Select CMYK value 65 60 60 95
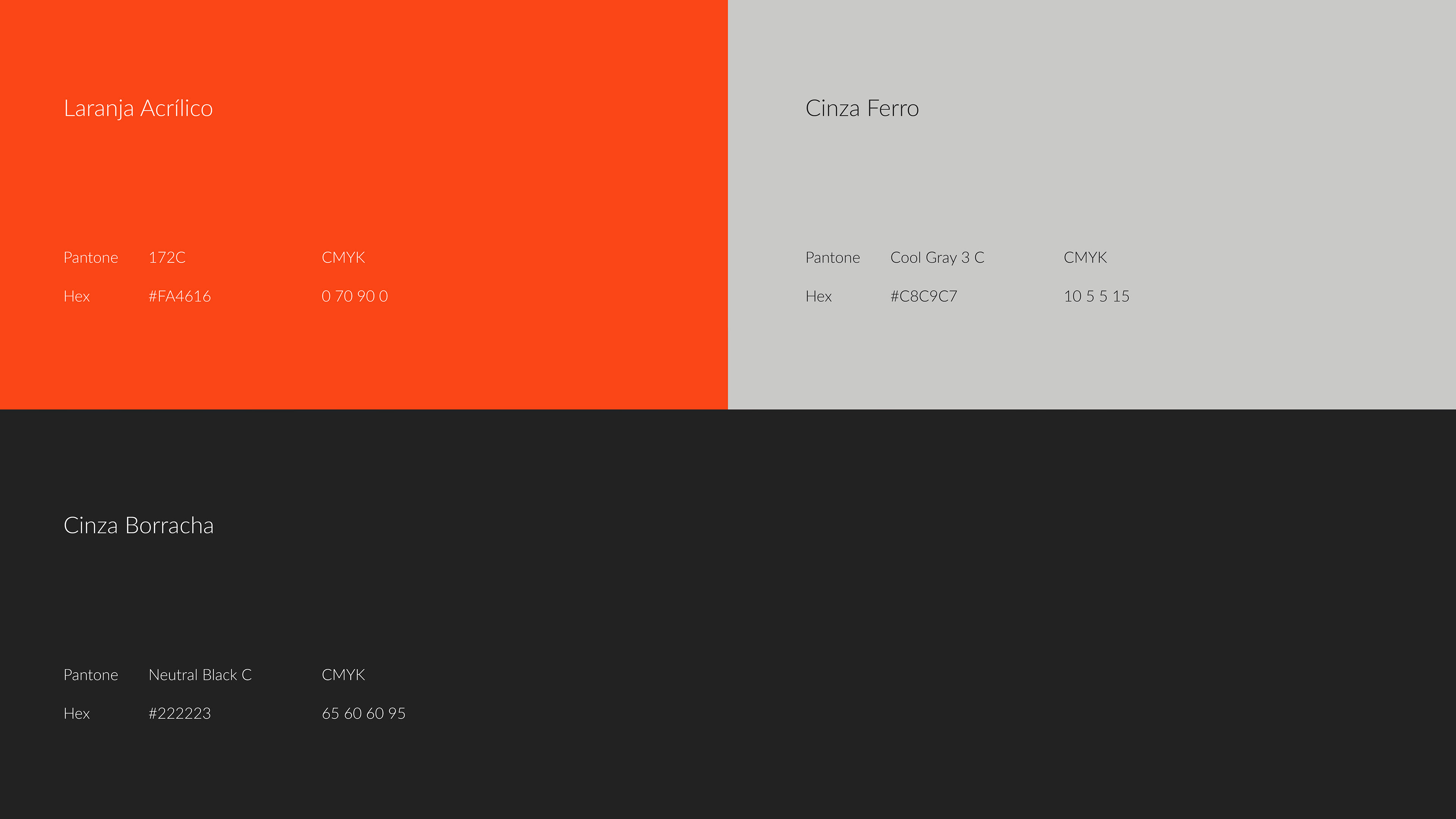The image size is (1456, 819). 364,713
